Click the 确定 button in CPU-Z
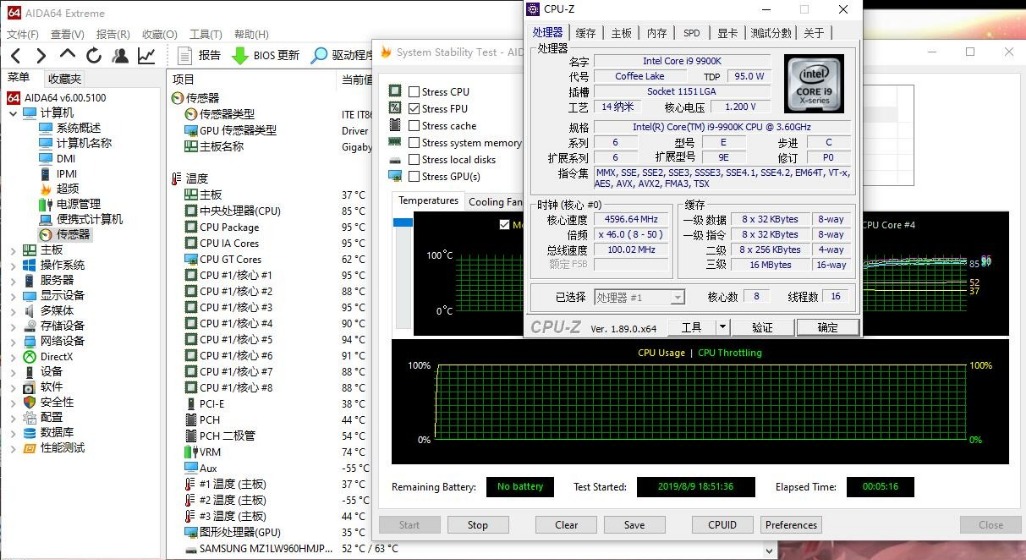1026x560 pixels. click(827, 327)
